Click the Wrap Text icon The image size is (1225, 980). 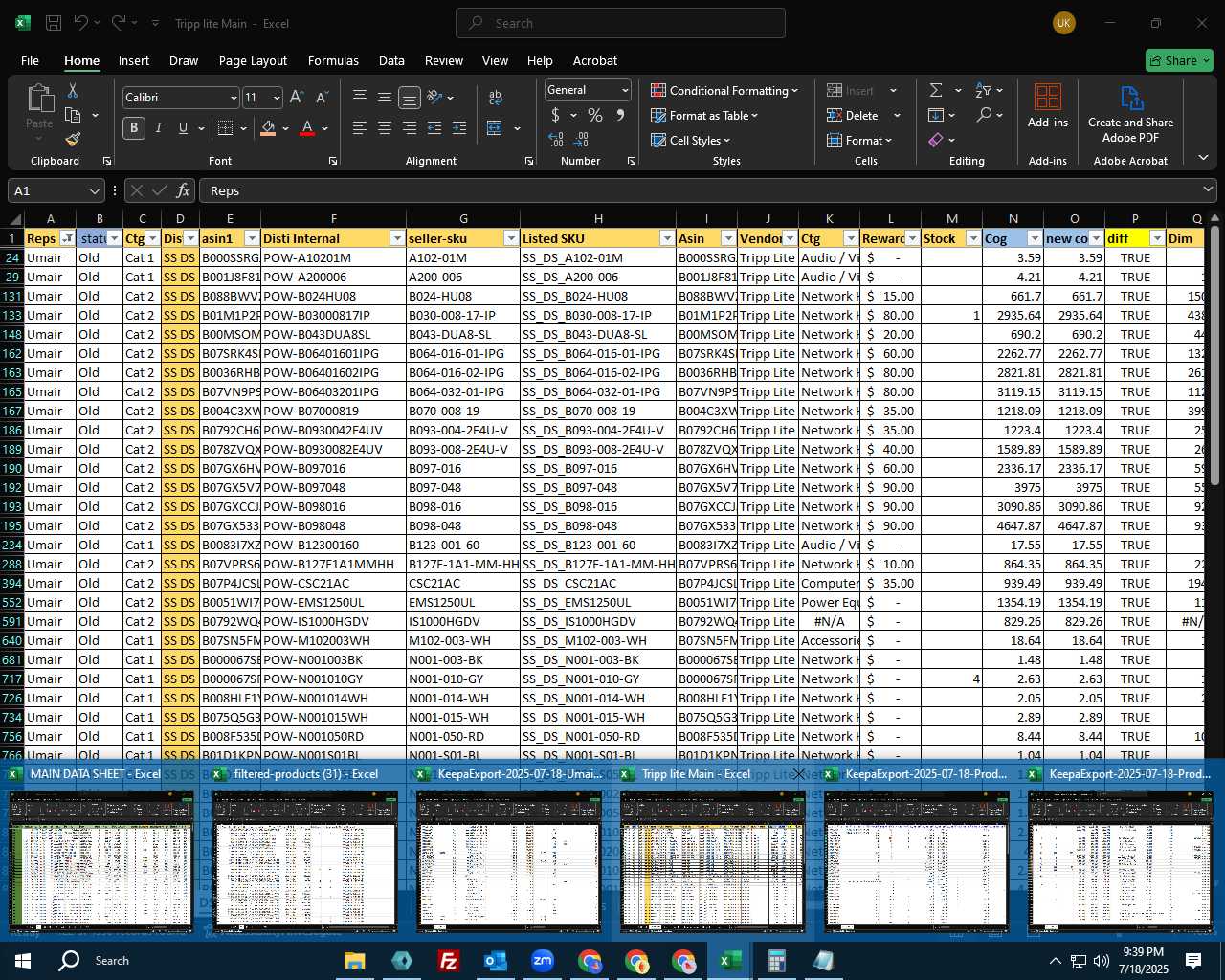tap(496, 97)
